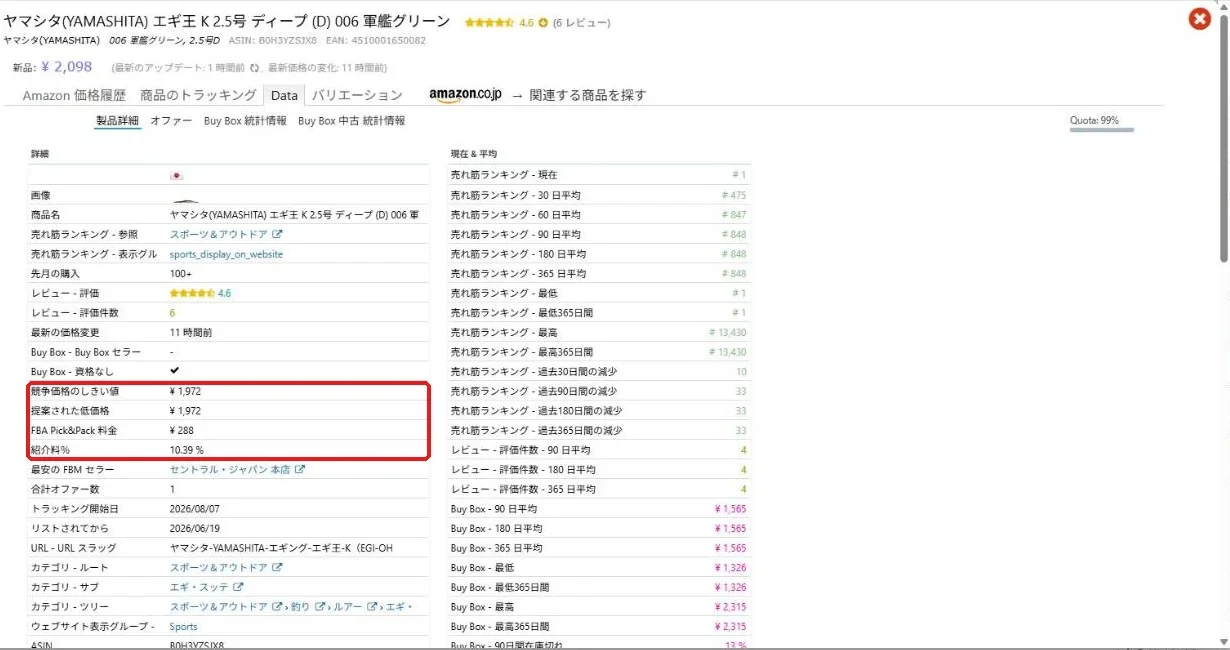
Task: Switch to the Amazon 価格履歴 tab
Action: tap(74, 95)
